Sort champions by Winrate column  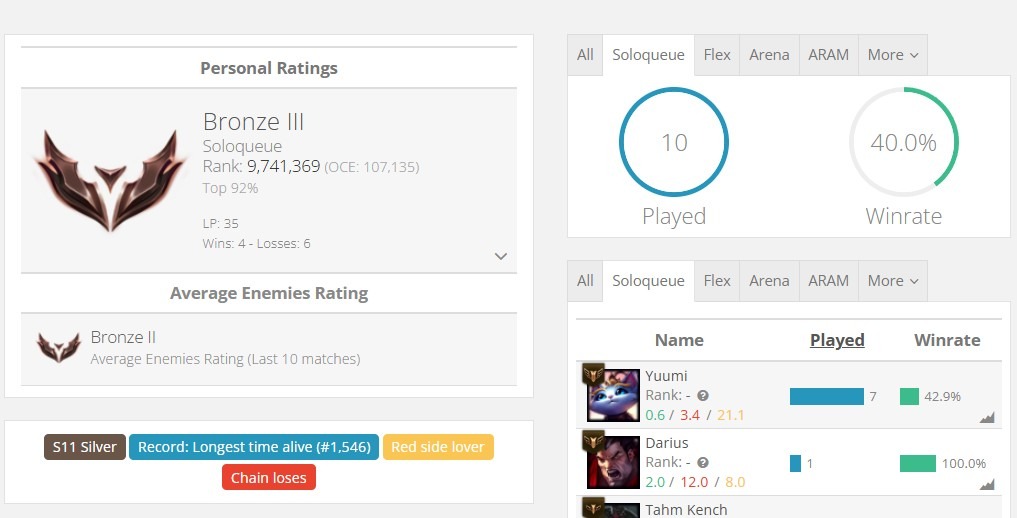point(947,340)
